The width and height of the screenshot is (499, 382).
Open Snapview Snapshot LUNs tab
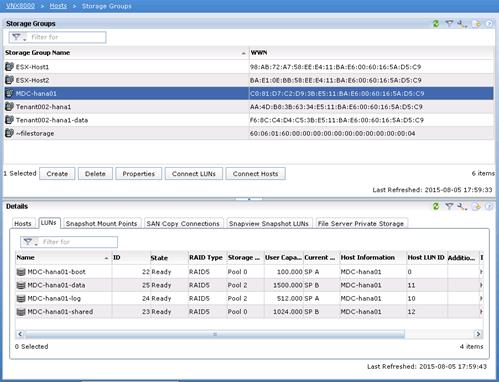click(269, 224)
